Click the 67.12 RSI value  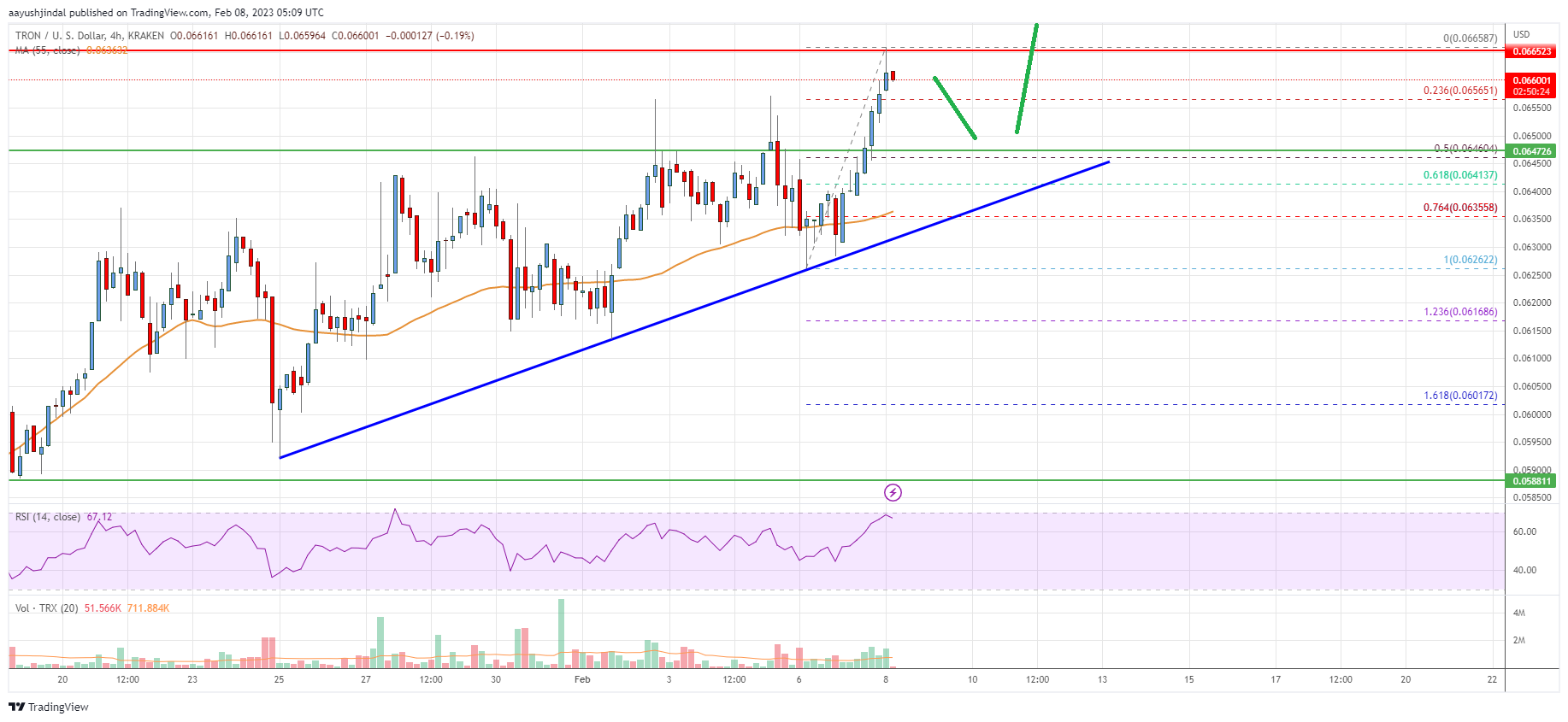tap(99, 517)
